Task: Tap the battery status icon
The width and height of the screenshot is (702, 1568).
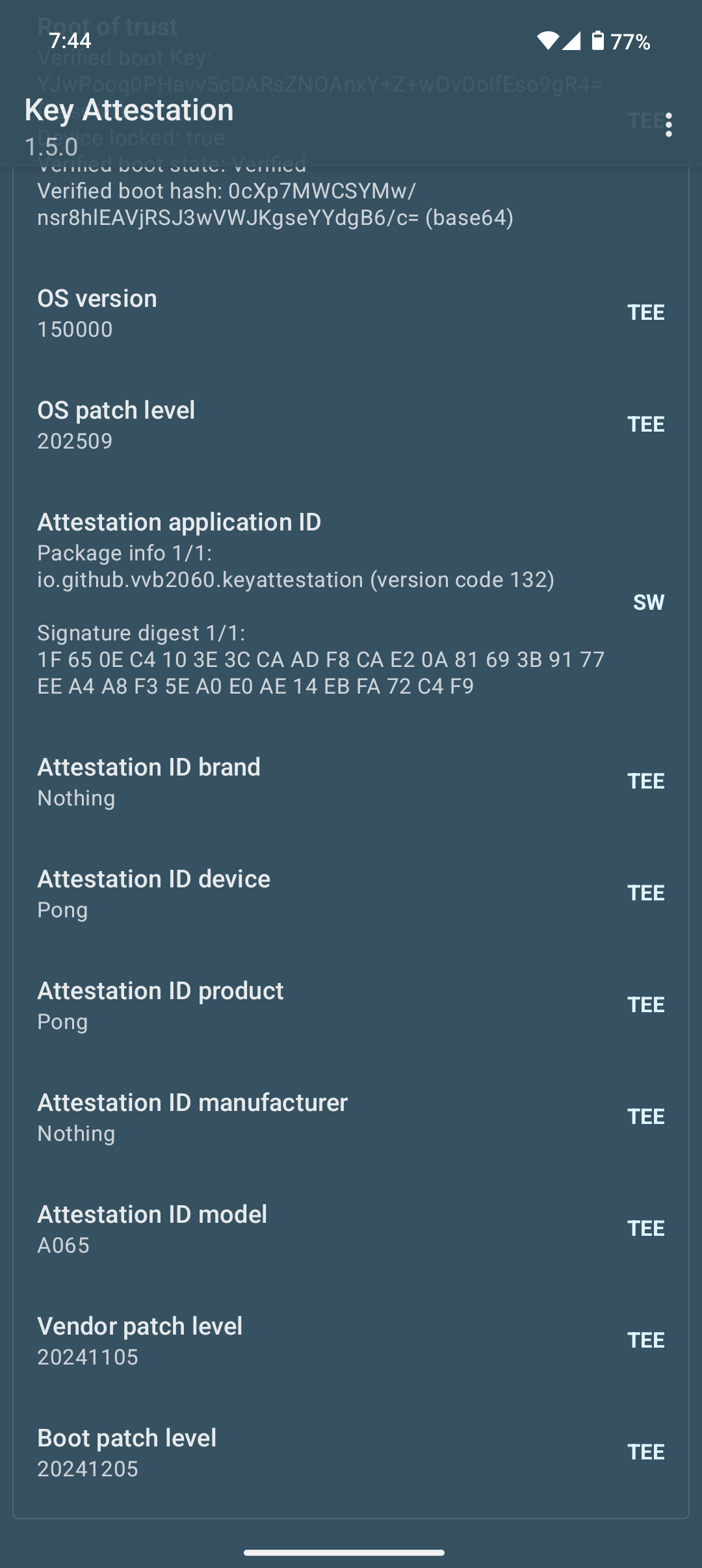Action: [x=597, y=41]
